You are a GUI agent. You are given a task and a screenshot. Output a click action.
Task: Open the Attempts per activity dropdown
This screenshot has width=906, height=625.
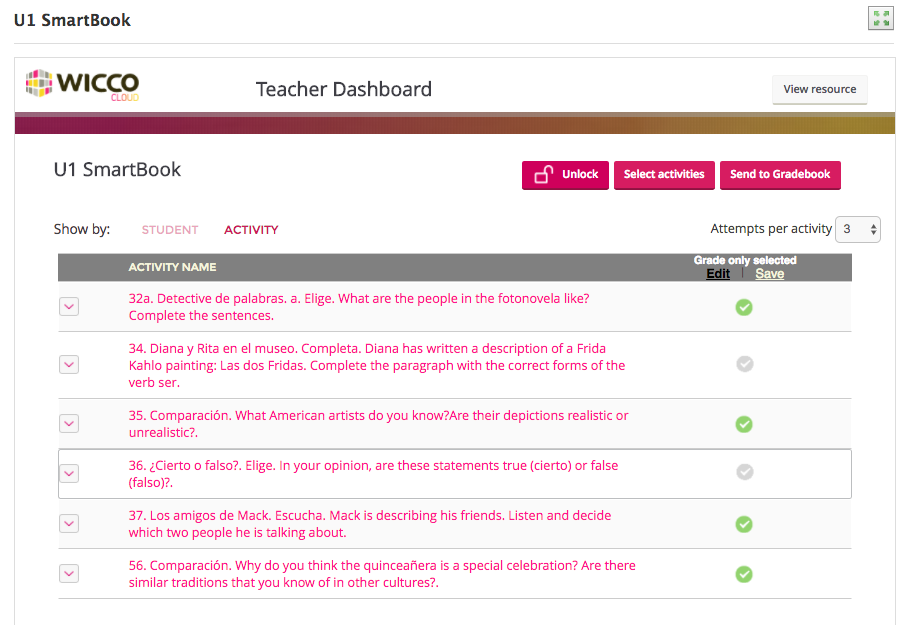[857, 229]
